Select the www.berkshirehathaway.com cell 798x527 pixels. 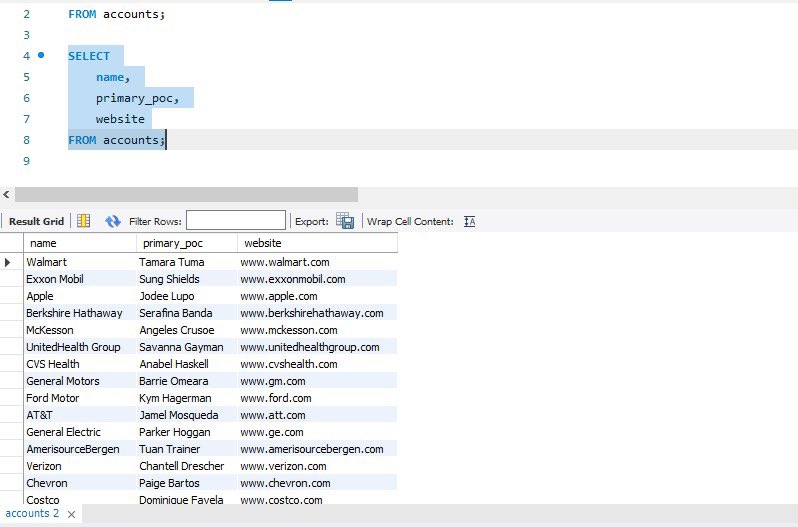point(317,313)
